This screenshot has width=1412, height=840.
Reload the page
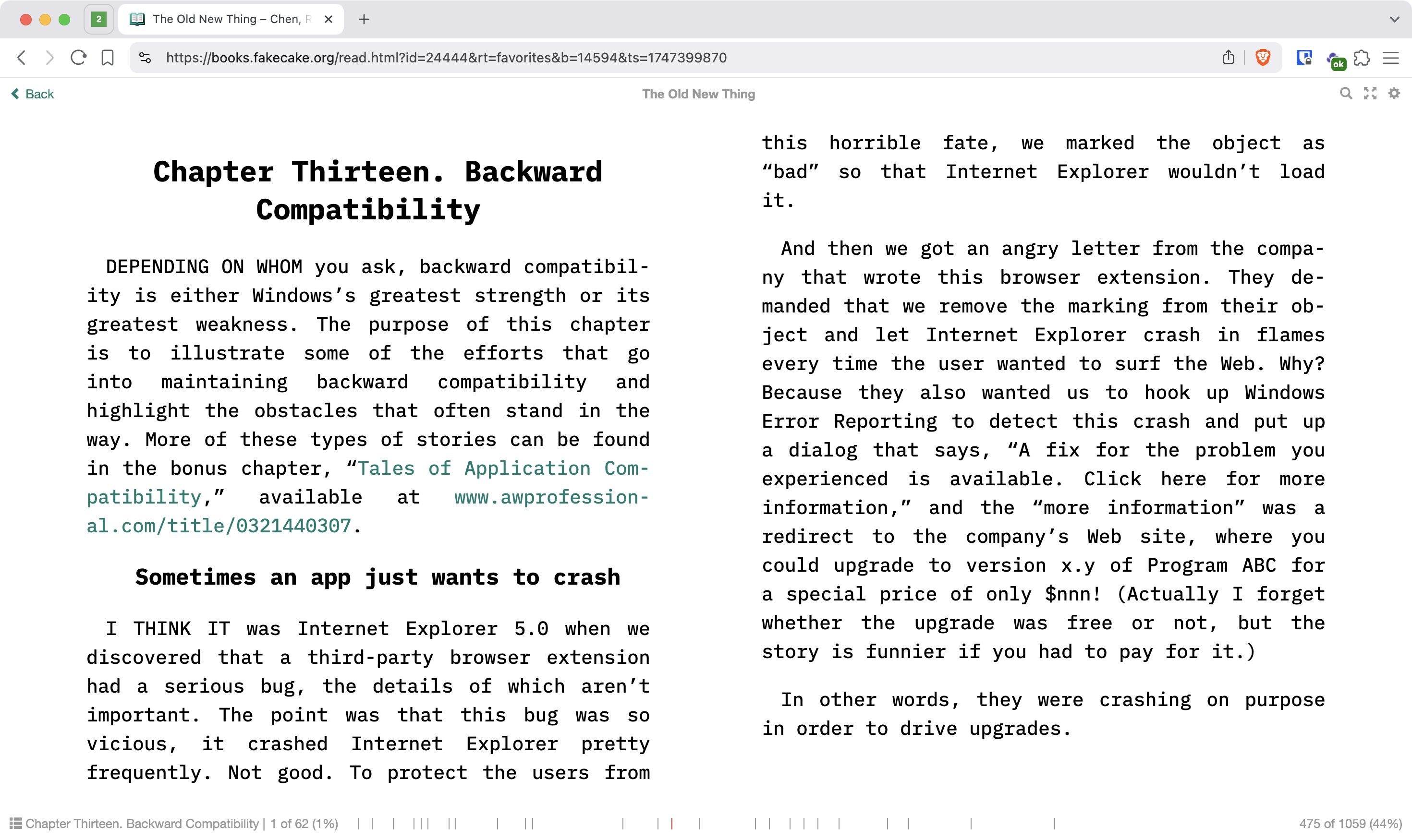(78, 57)
